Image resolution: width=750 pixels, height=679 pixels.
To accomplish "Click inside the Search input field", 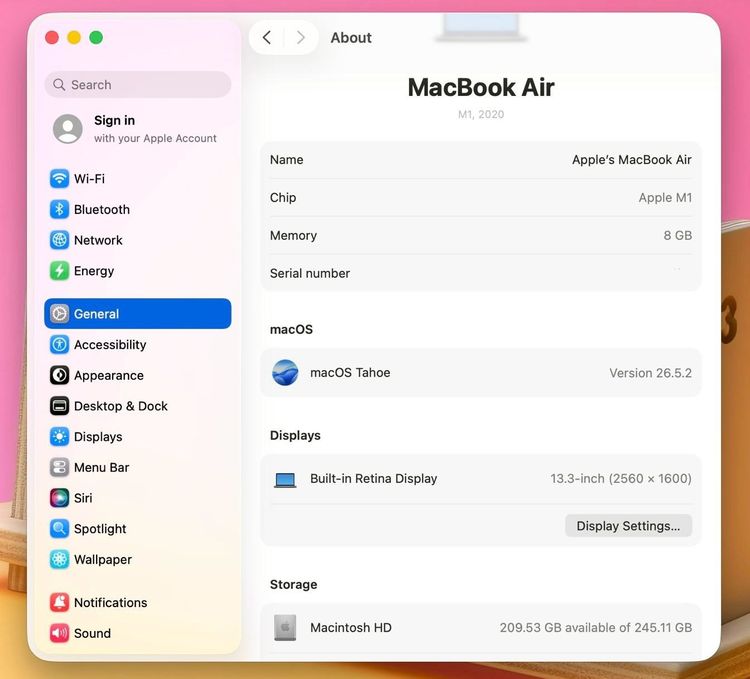I will point(138,85).
